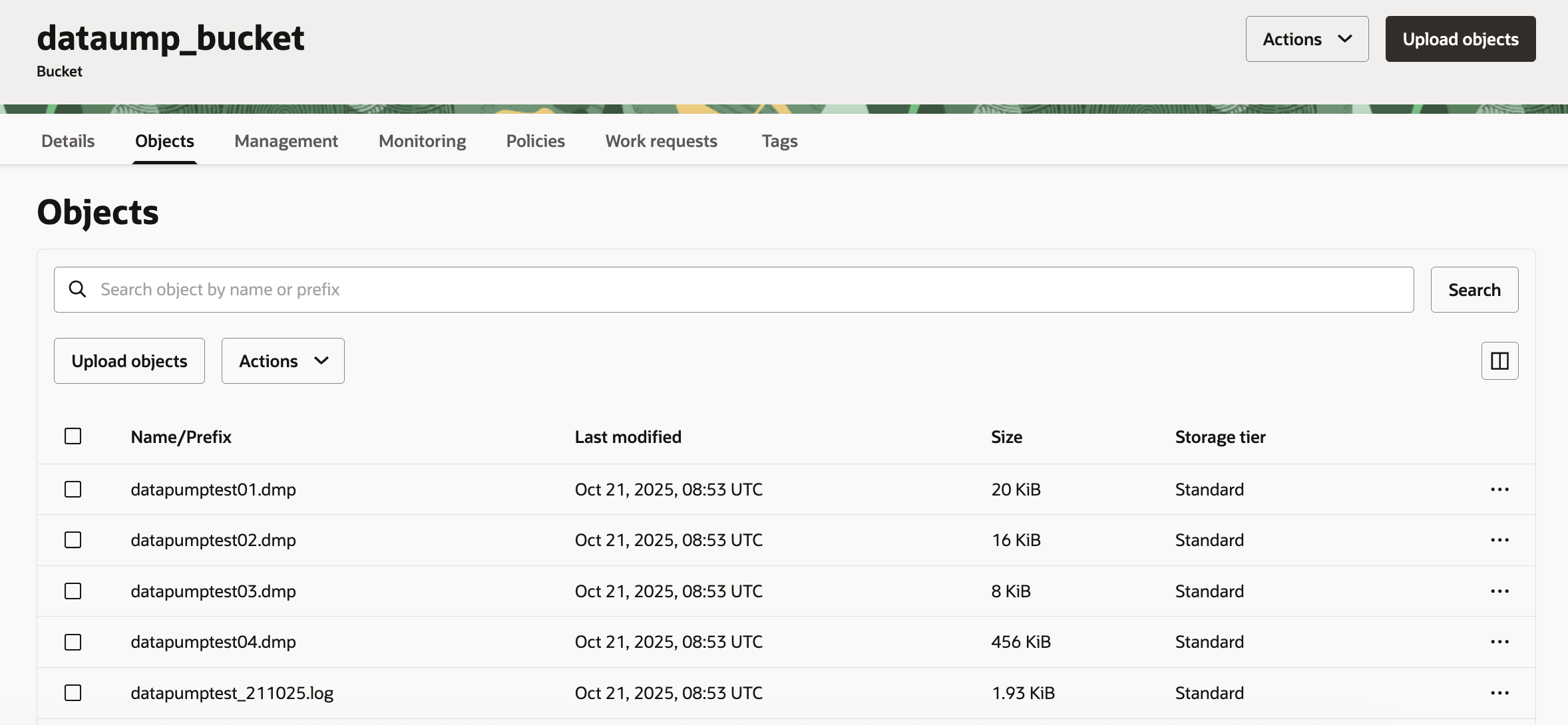
Task: Tick the checkbox for datapumptest_211025.log
Action: (73, 693)
